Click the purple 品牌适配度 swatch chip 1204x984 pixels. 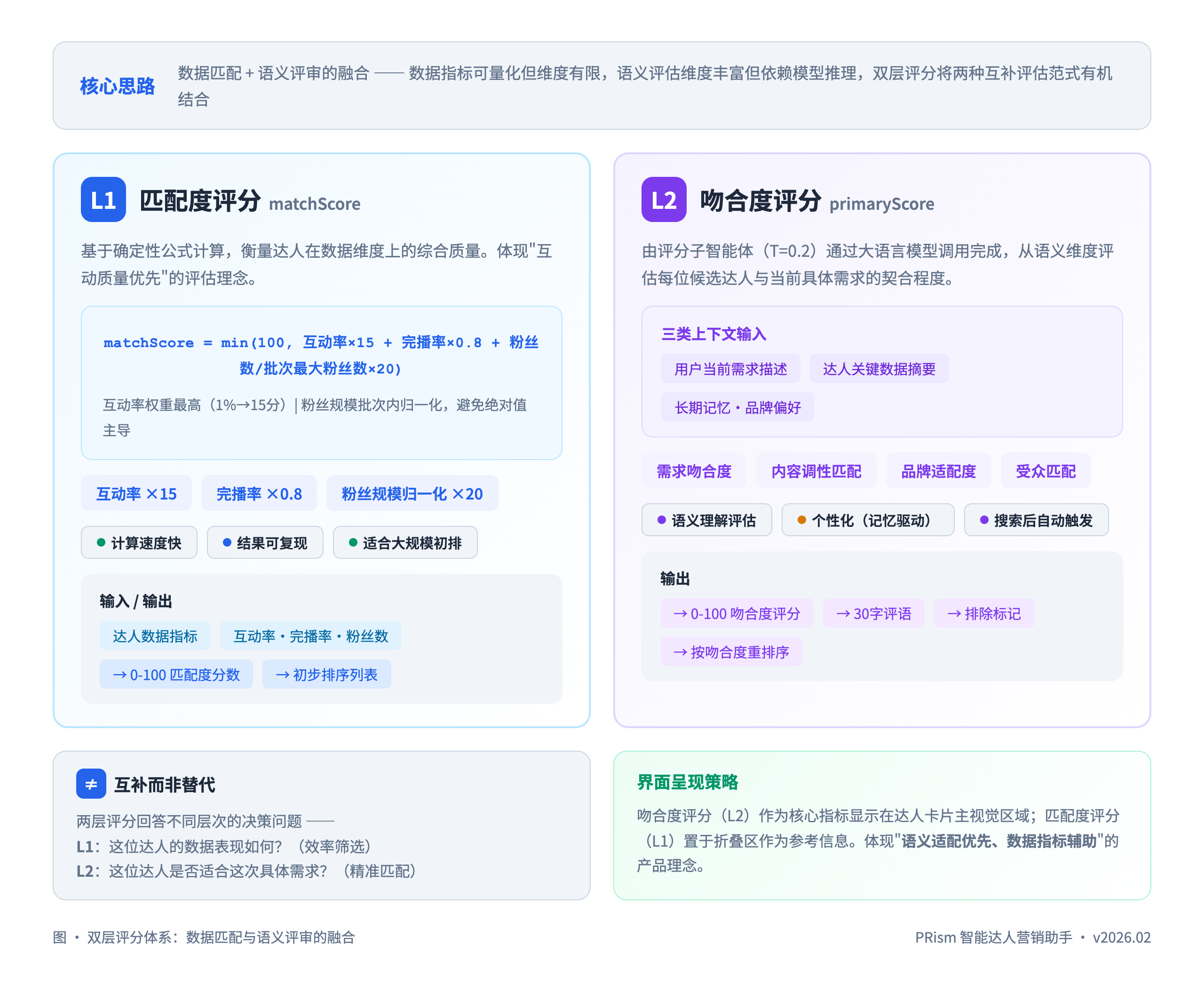pos(938,470)
